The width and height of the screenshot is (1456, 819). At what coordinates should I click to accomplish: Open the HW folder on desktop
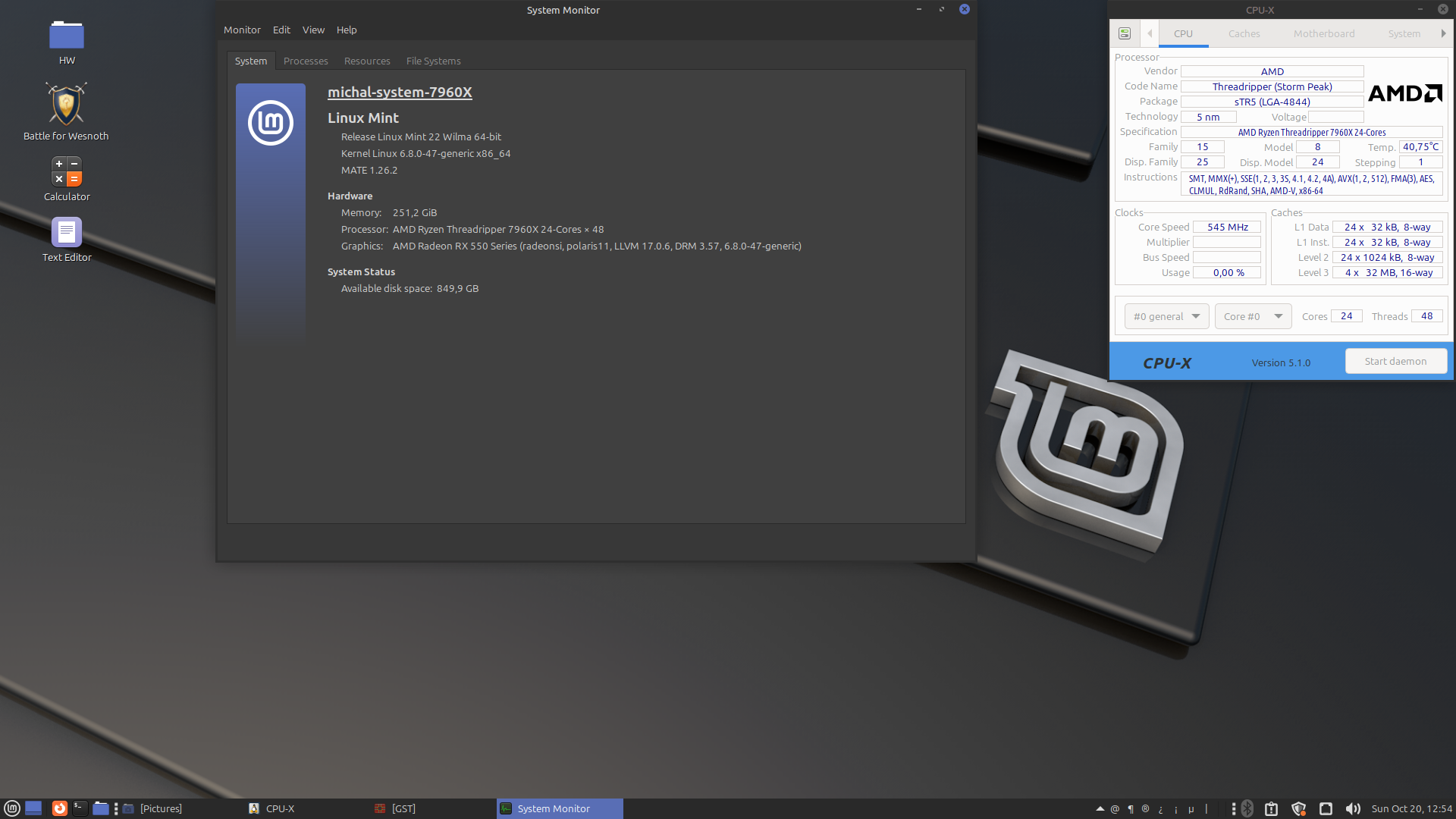click(67, 36)
